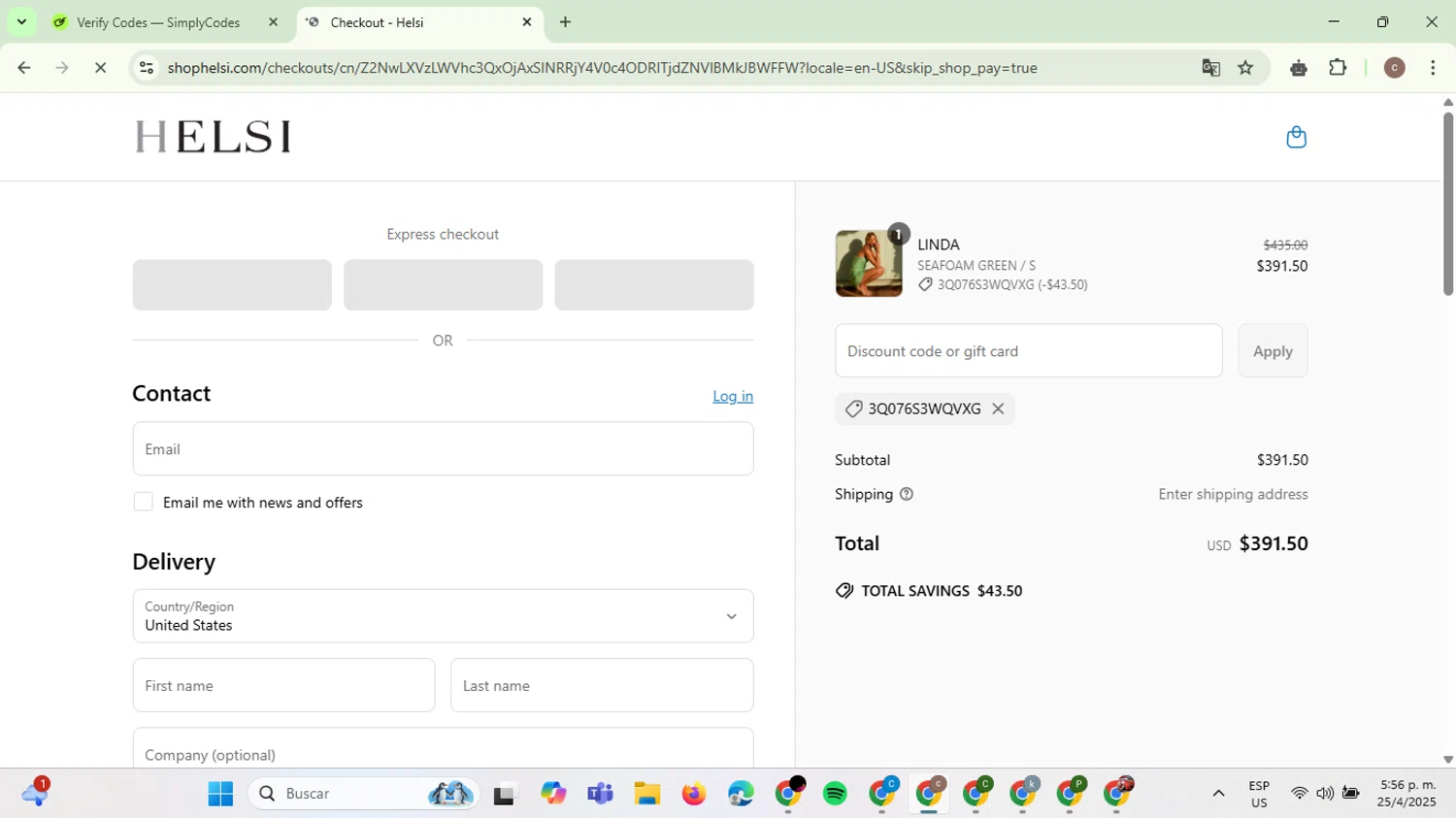
Task: Open Microsoft Teams from the taskbar
Action: [600, 794]
